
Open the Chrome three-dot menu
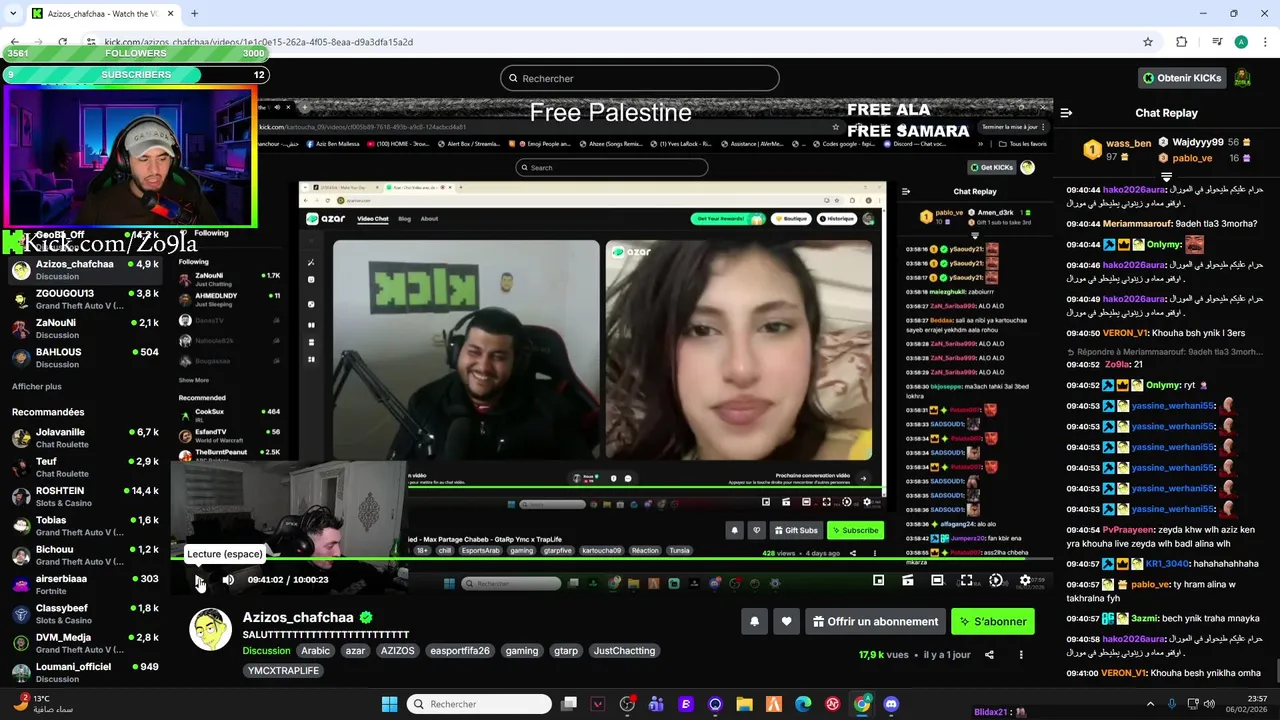[1264, 42]
